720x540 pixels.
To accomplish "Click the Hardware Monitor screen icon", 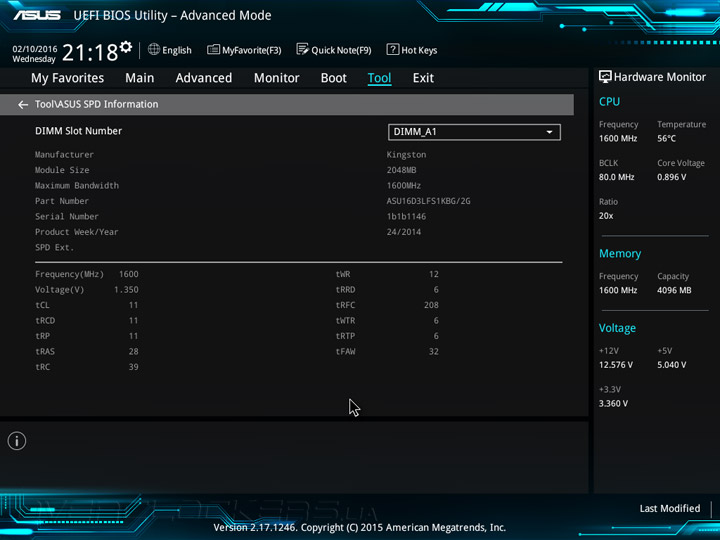I will 605,77.
